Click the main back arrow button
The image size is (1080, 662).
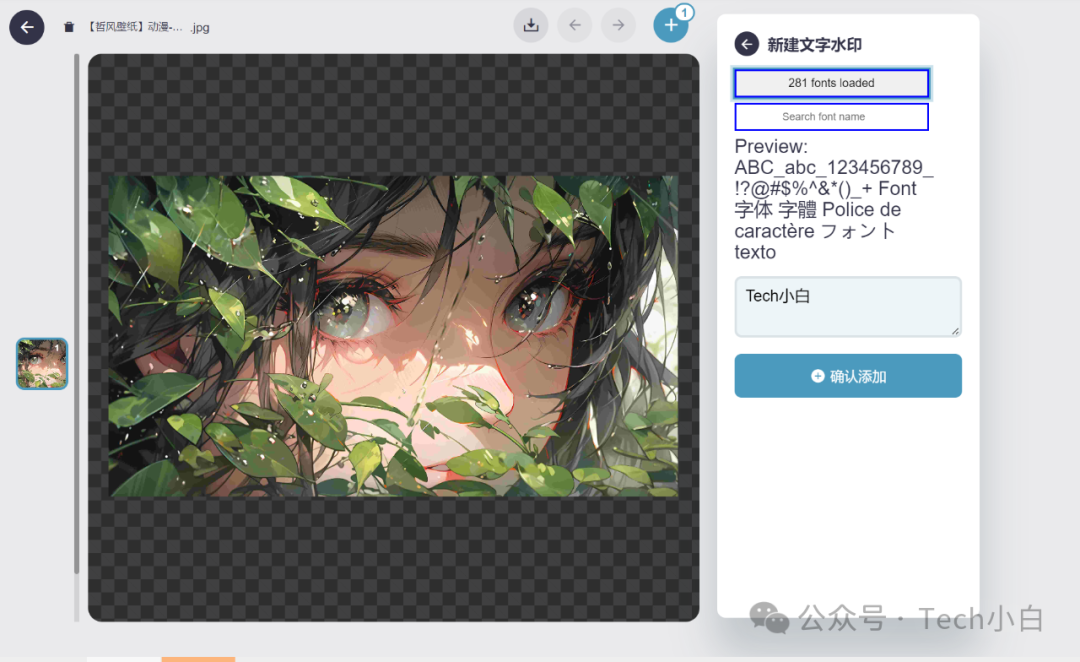[27, 28]
